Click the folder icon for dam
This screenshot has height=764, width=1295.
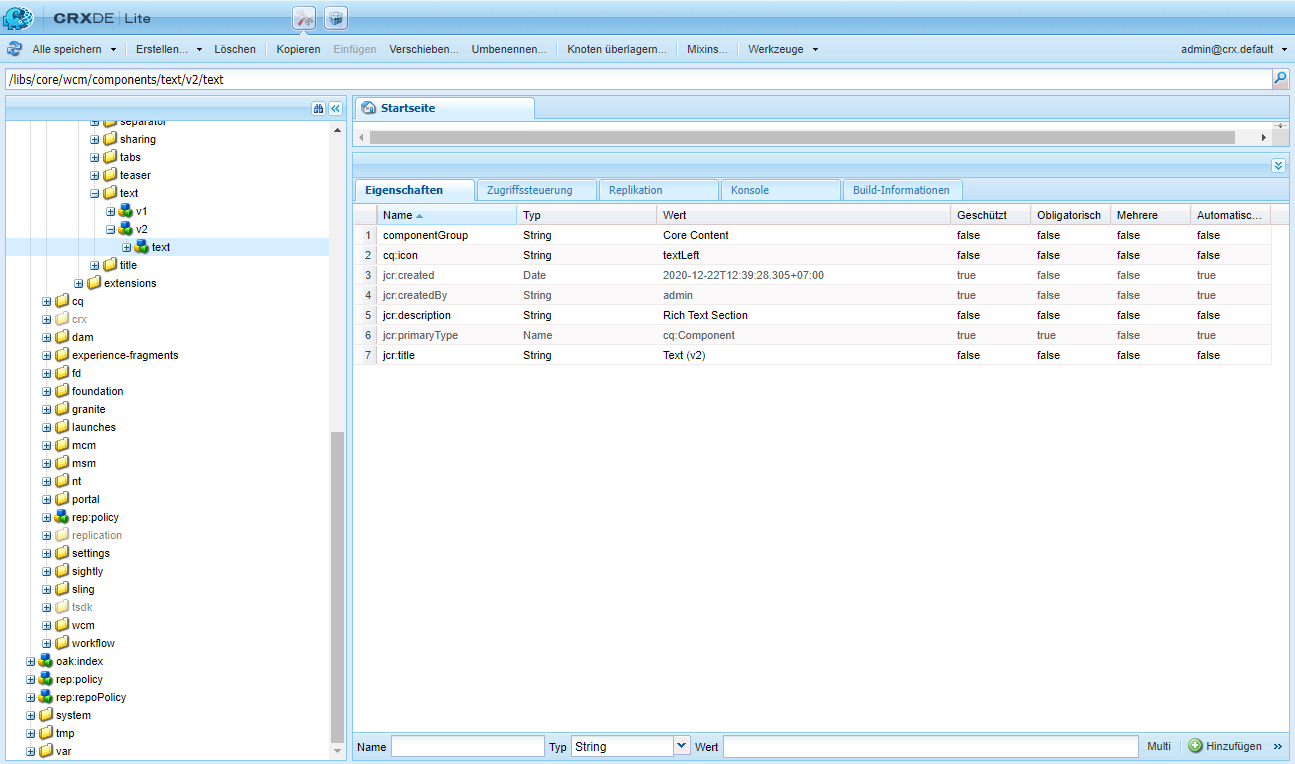pyautogui.click(x=62, y=337)
